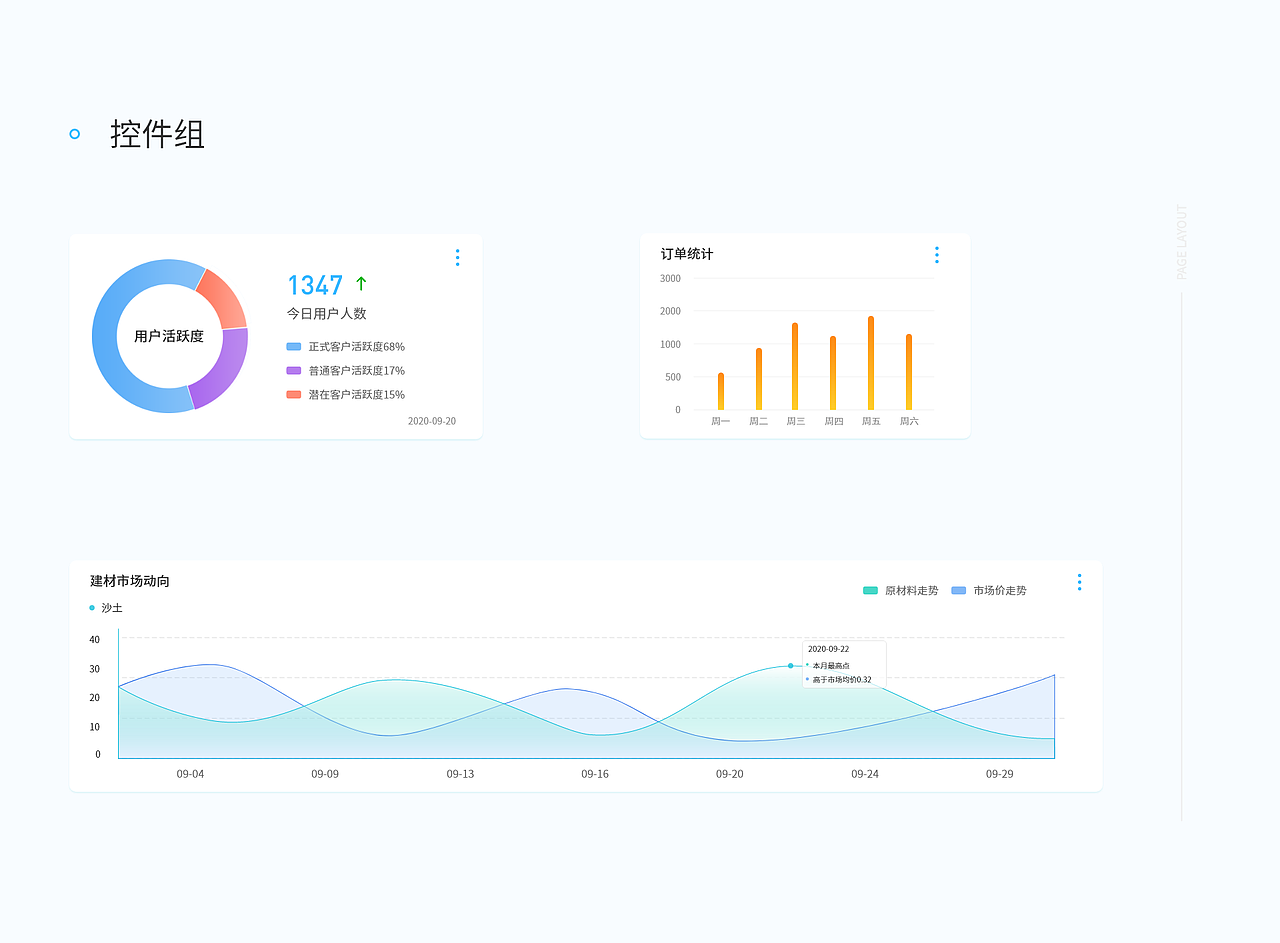Click the 2020-09-20 date text

pyautogui.click(x=432, y=421)
